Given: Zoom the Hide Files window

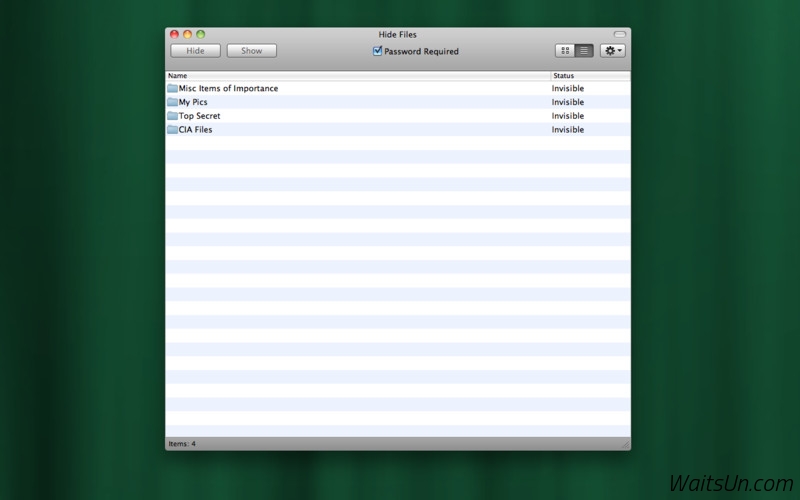Looking at the screenshot, I should (201, 34).
